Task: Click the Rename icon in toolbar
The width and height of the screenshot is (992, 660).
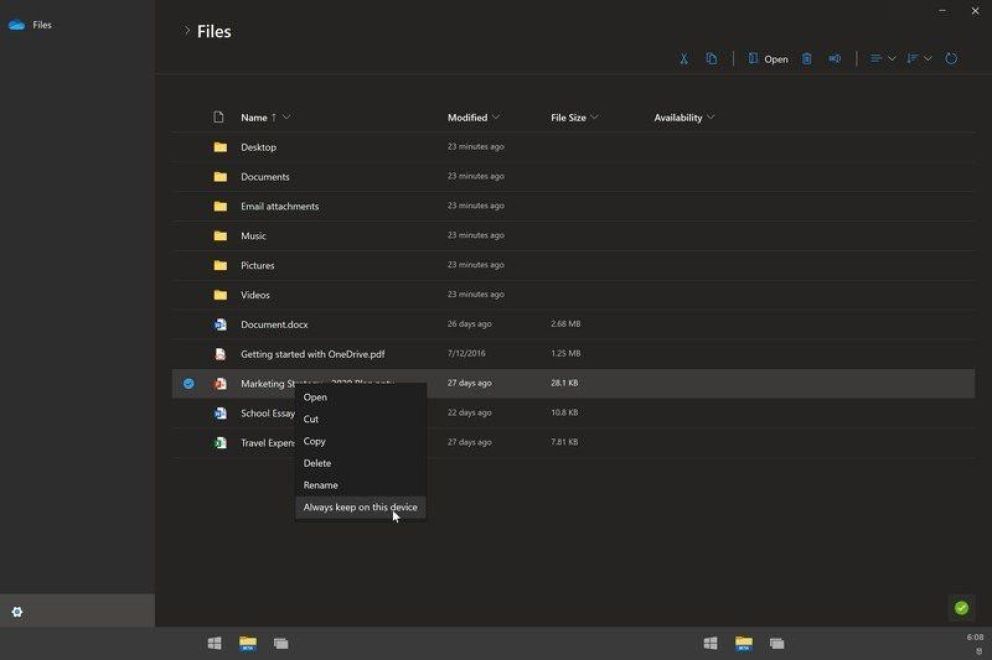Action: pyautogui.click(x=835, y=59)
